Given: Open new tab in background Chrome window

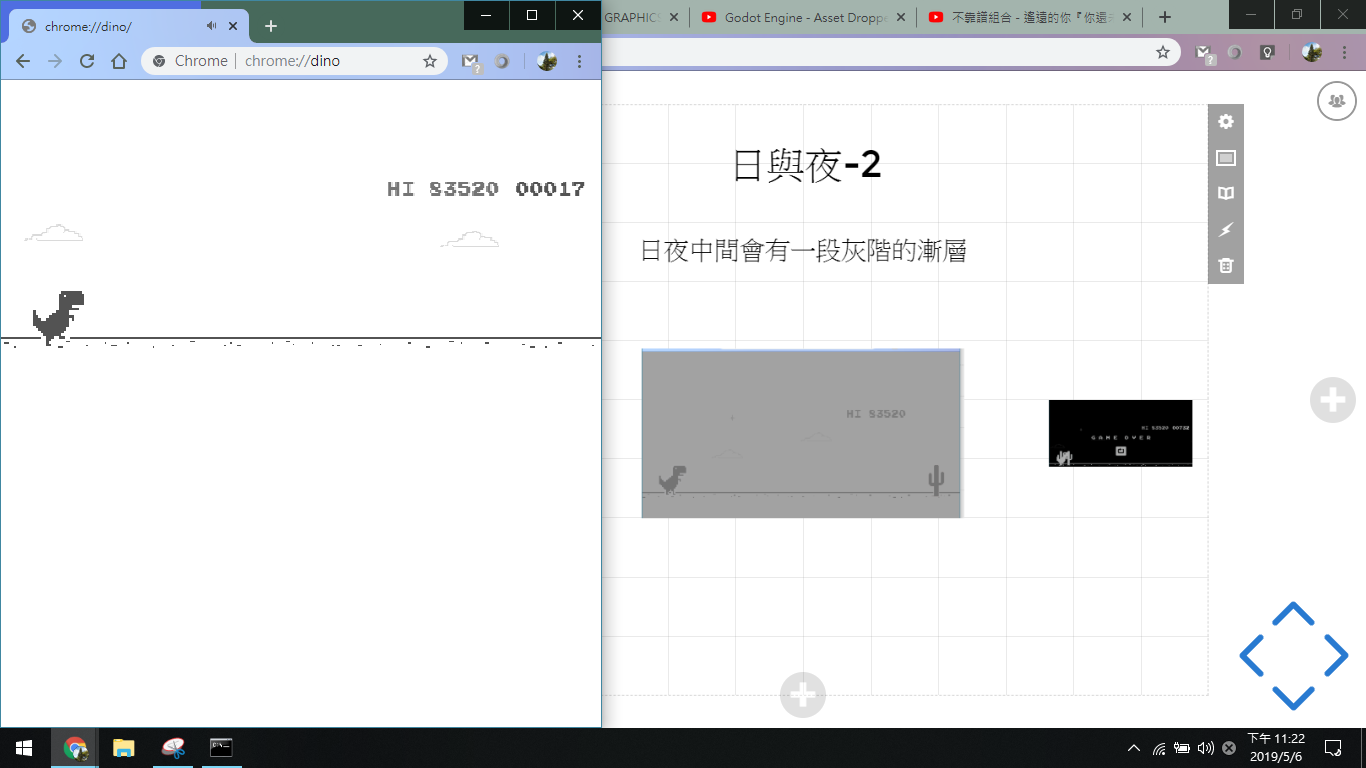Looking at the screenshot, I should (1164, 17).
